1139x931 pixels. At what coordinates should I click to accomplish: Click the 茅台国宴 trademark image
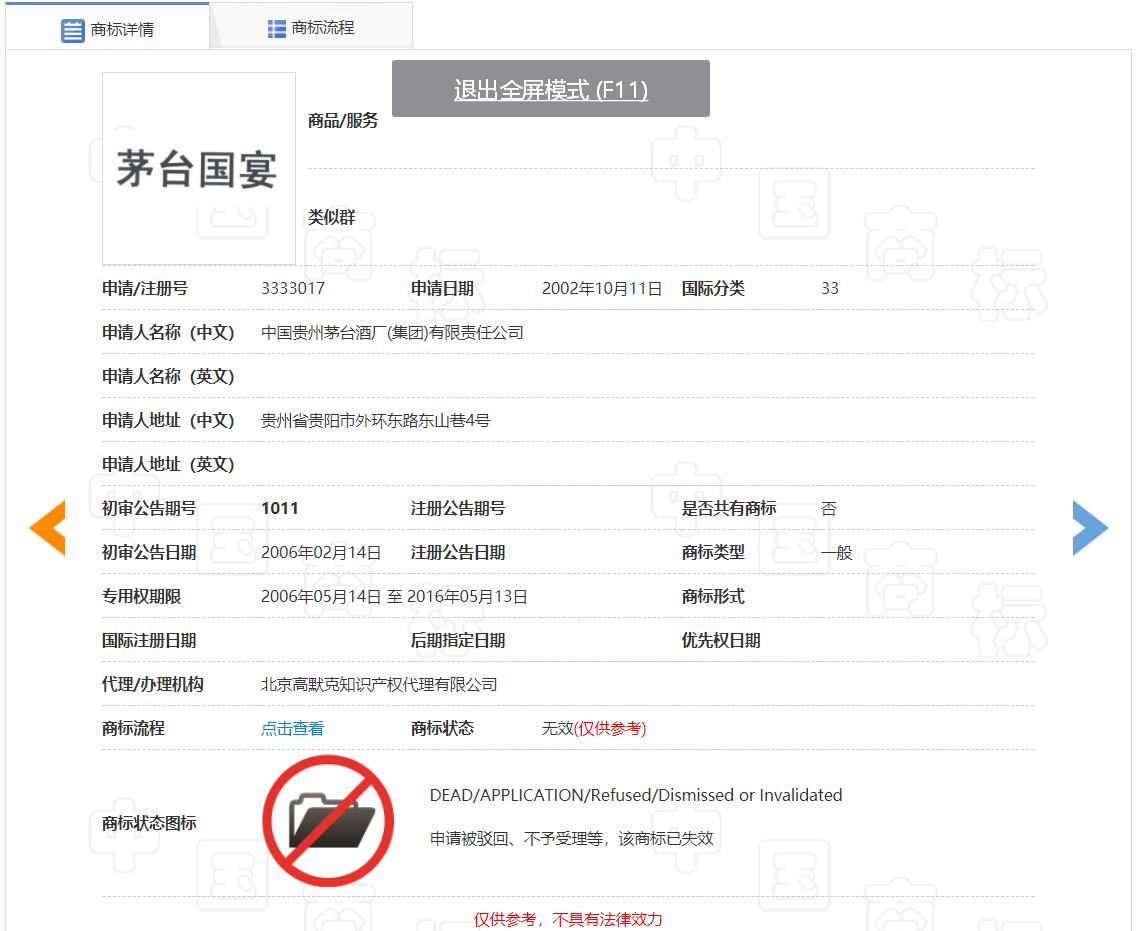[199, 168]
